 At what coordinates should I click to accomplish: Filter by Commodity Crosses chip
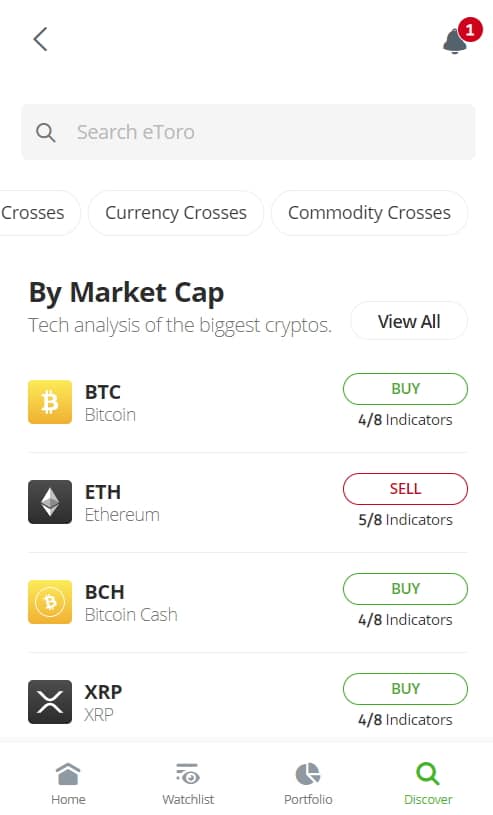pyautogui.click(x=369, y=213)
